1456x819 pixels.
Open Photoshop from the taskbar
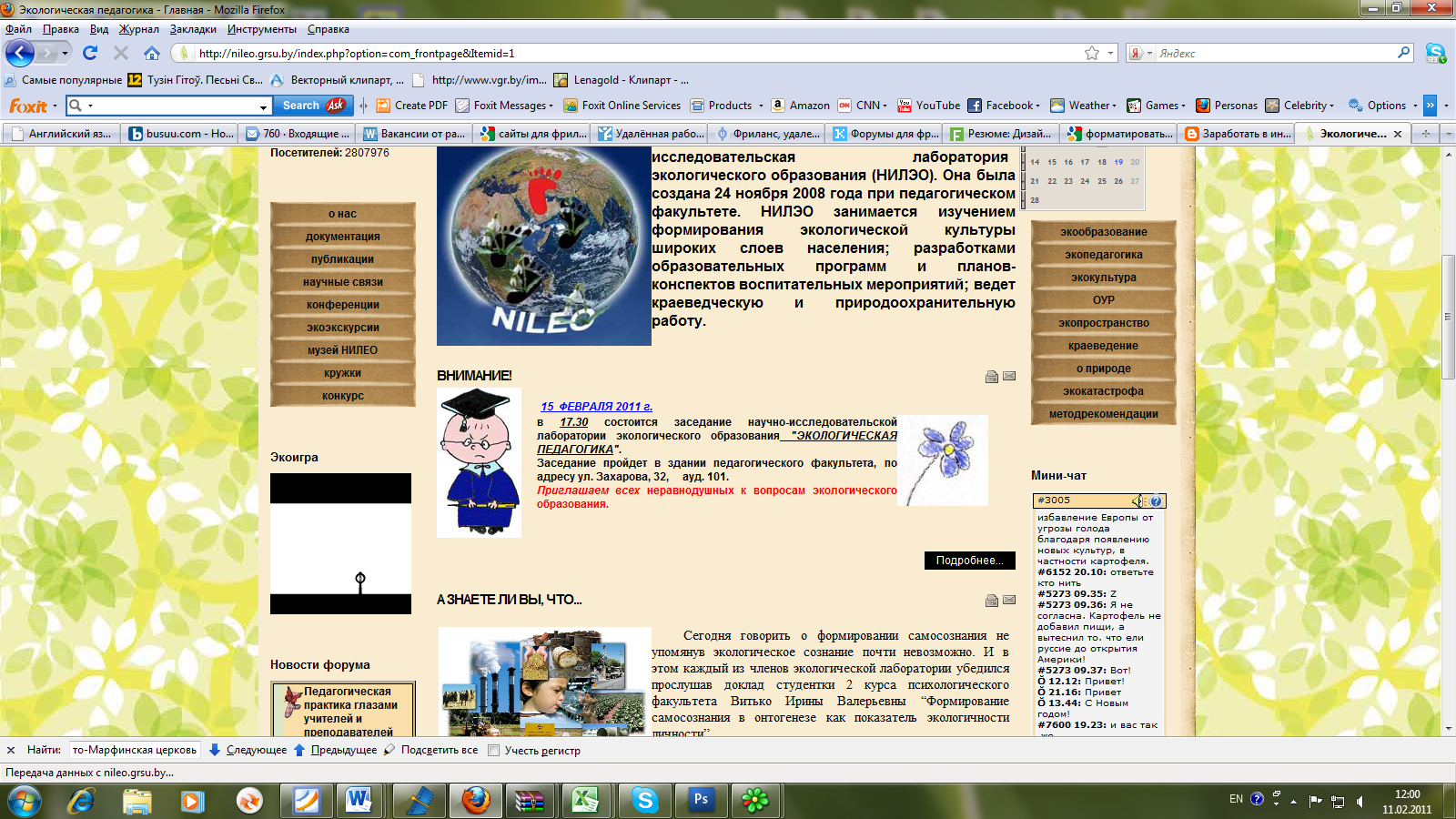coord(701,801)
